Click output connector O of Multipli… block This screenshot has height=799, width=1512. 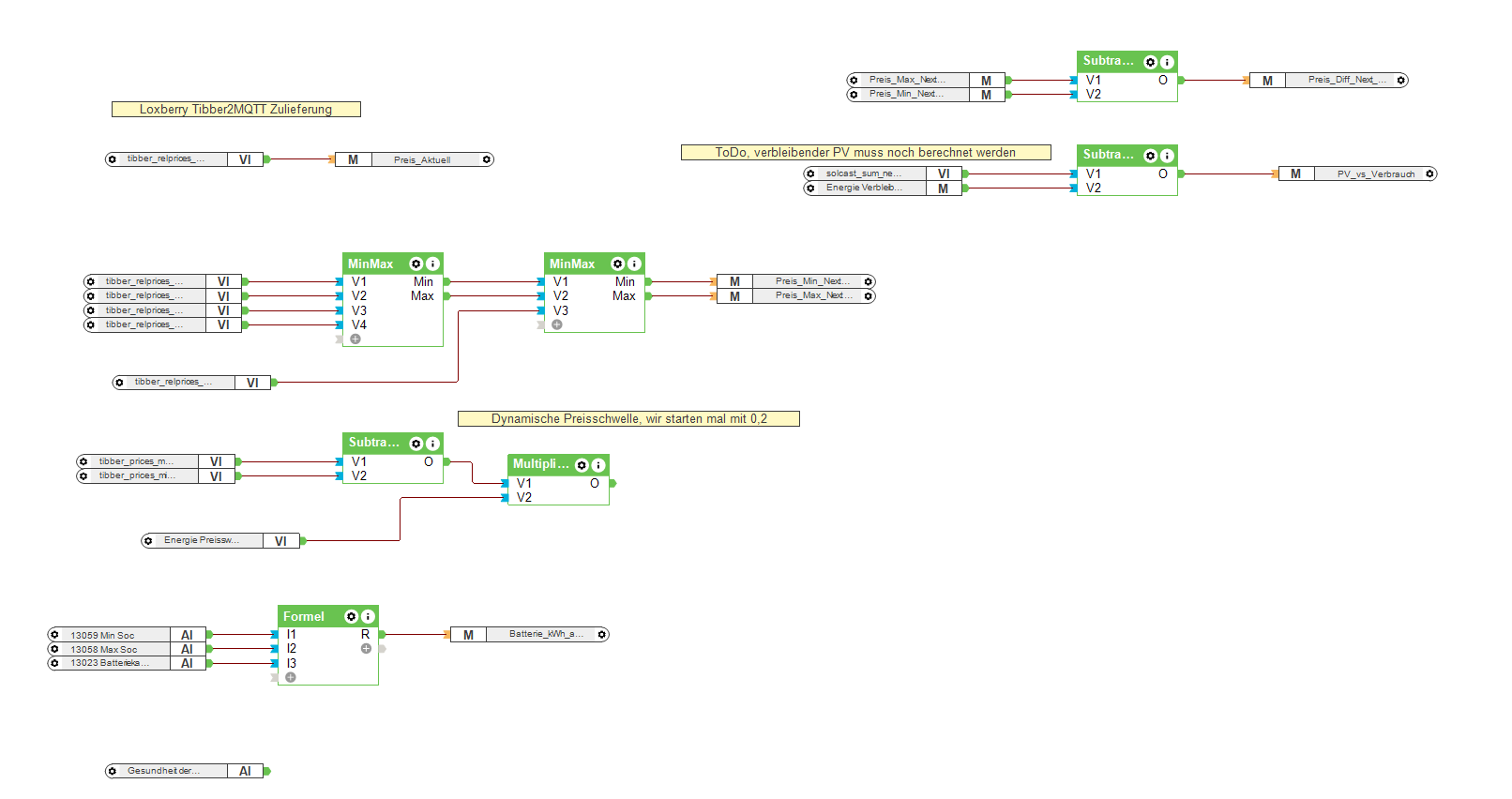pyautogui.click(x=612, y=484)
